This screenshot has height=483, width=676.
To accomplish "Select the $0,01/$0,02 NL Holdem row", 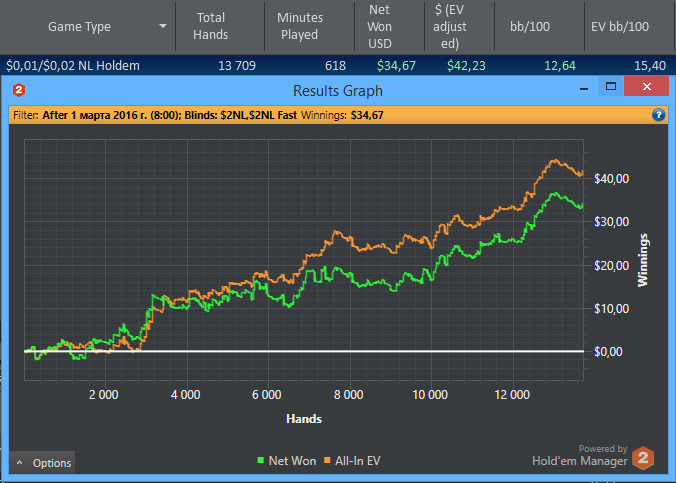I will tap(338, 66).
